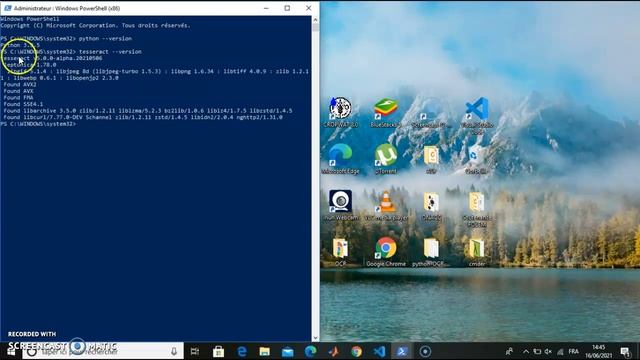Open Microsoft Store from the taskbar
Screen dimensions: 640x360
tap(218, 351)
